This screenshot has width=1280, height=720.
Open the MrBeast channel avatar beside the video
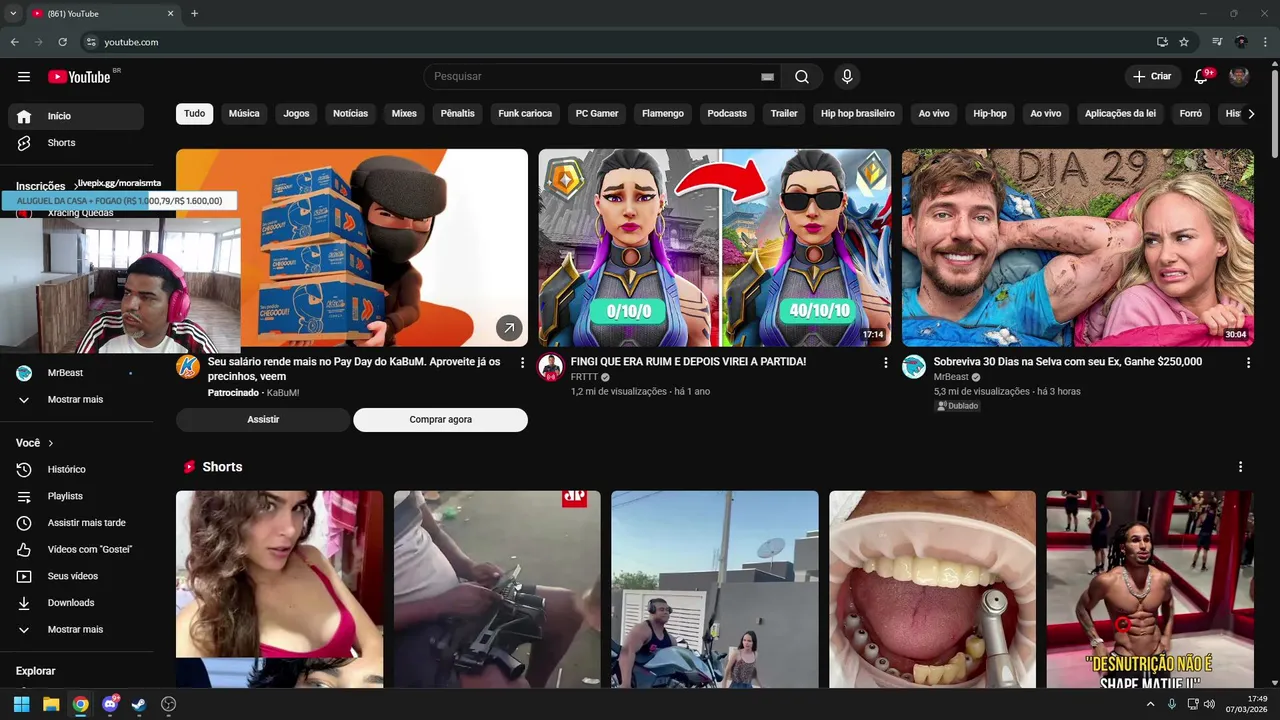coord(914,367)
